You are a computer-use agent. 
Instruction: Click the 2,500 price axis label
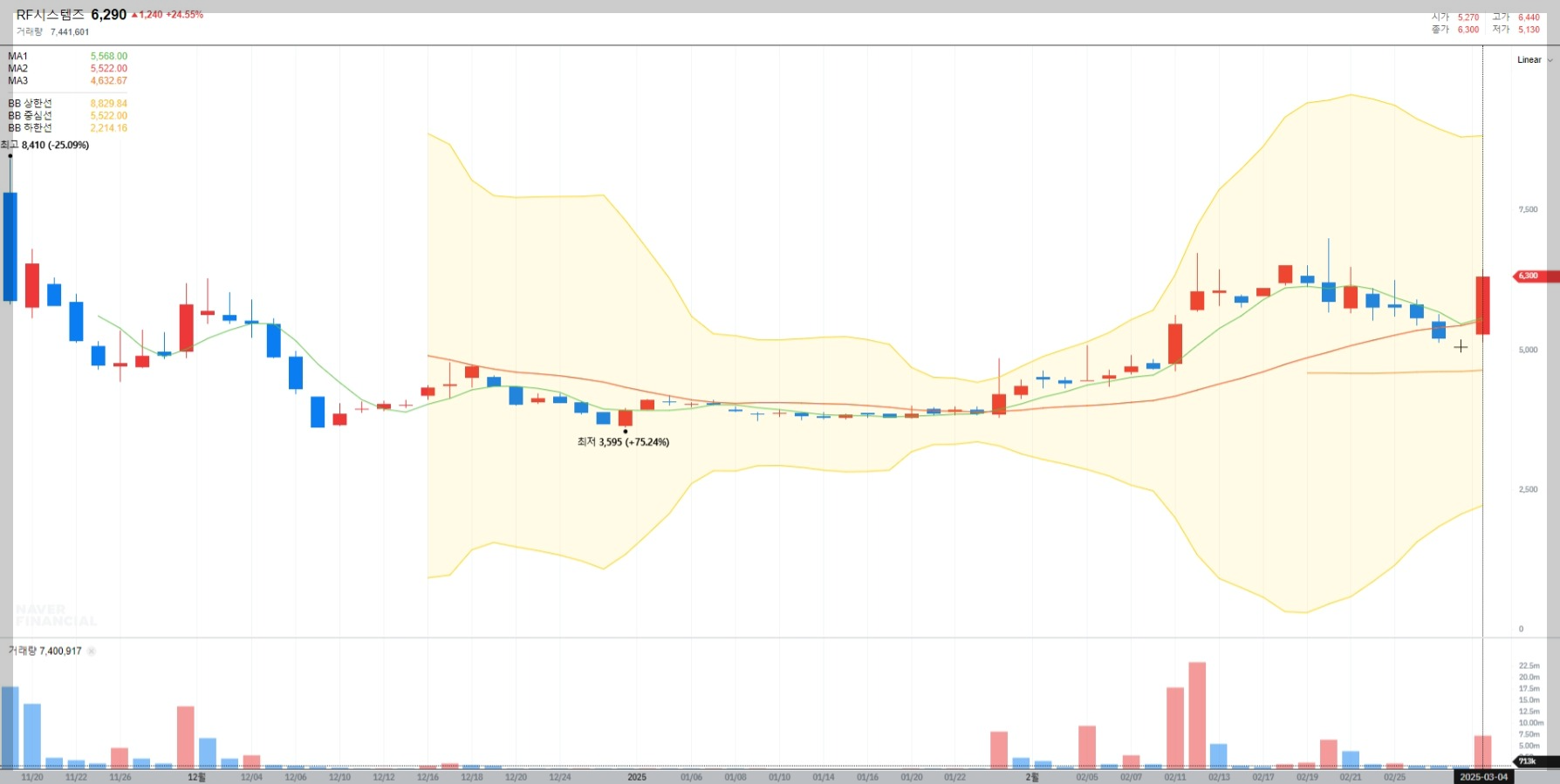point(1529,489)
